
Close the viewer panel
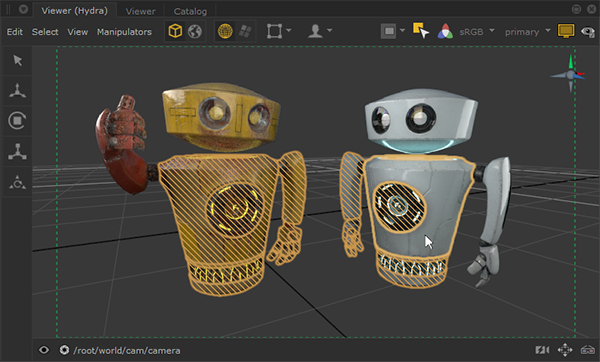point(591,9)
